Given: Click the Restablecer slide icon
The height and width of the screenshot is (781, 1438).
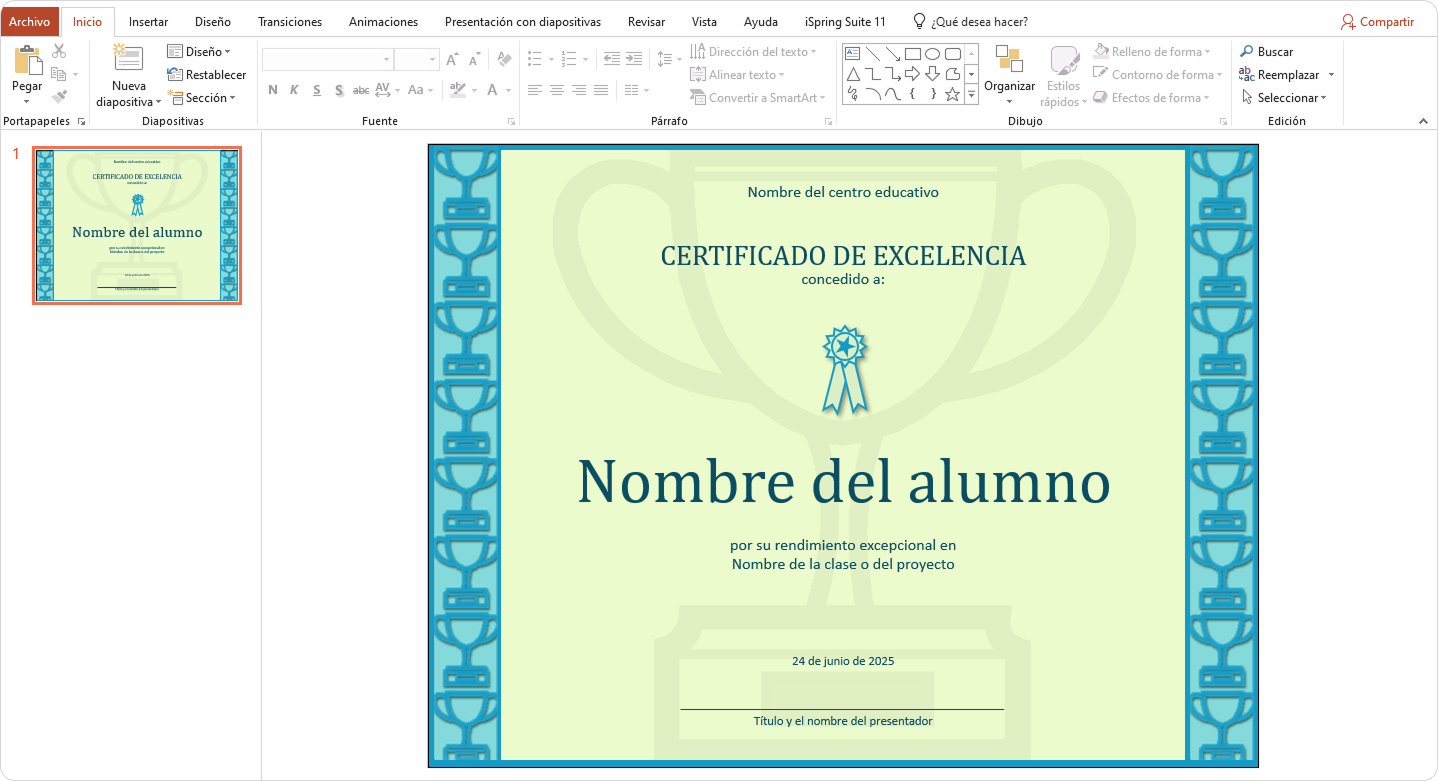Looking at the screenshot, I should [x=206, y=75].
